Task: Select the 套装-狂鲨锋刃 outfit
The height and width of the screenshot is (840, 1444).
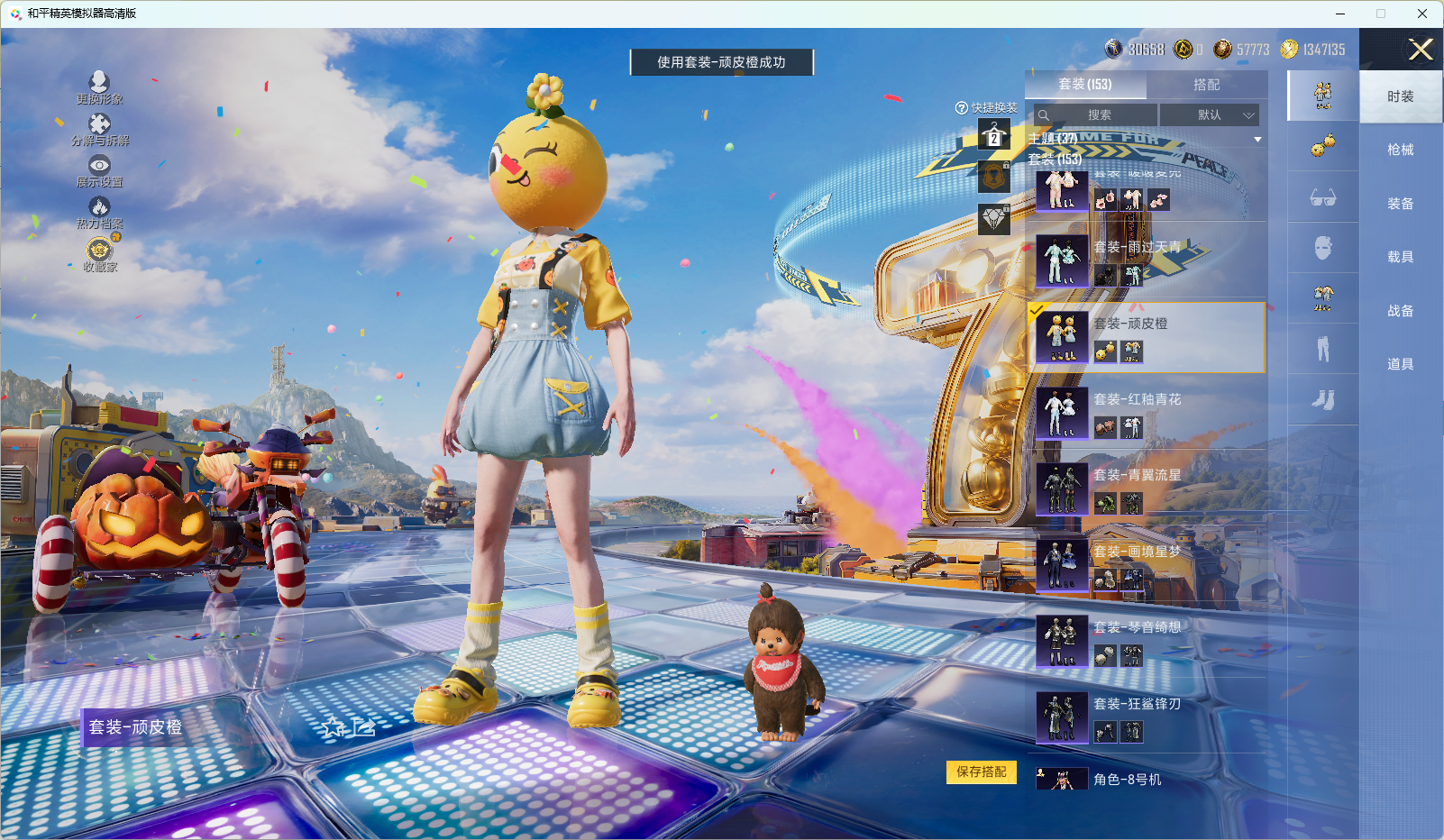Action: pyautogui.click(x=1147, y=717)
